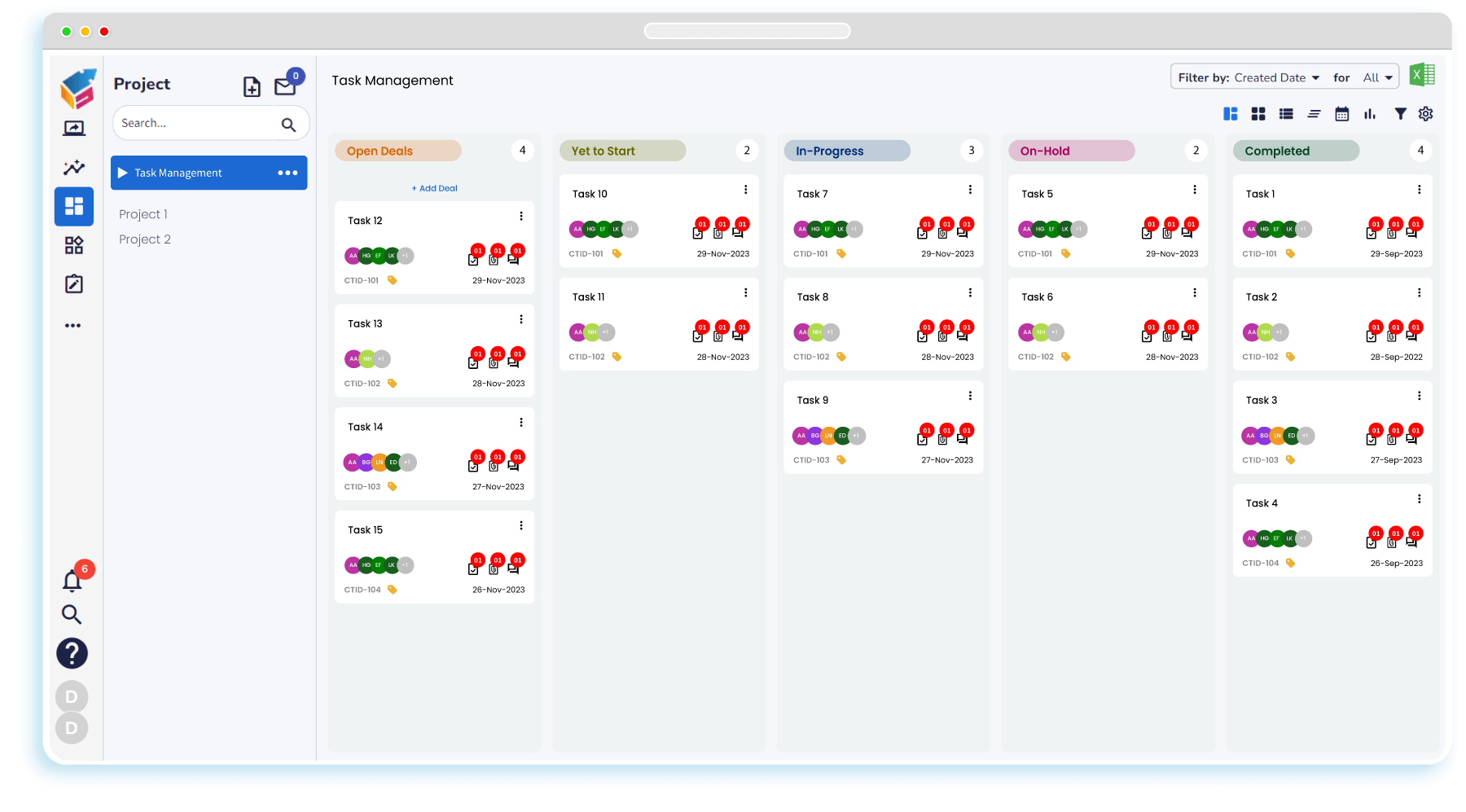This screenshot has height=812, width=1466.
Task: Expand more sidebar options with ellipsis
Action: point(72,325)
